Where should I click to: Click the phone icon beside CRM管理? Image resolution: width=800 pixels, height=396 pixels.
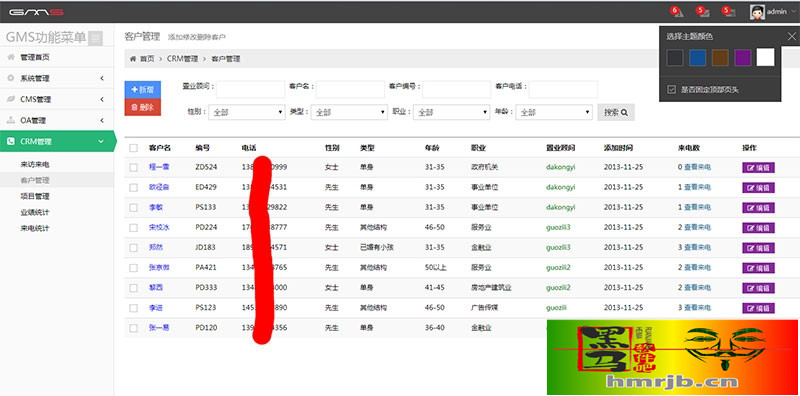tap(11, 141)
